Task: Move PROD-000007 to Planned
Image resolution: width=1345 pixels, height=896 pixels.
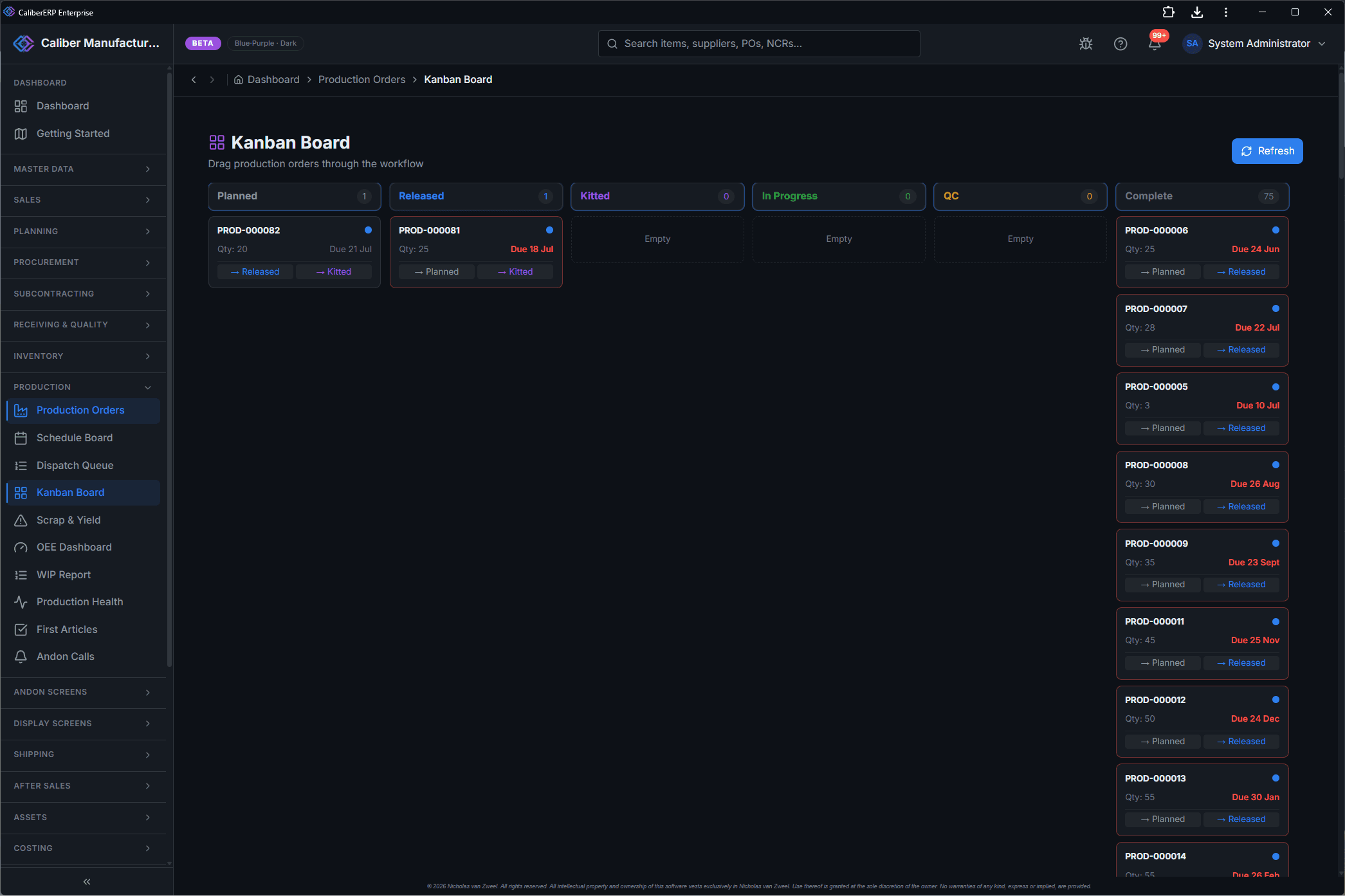Action: click(1163, 350)
